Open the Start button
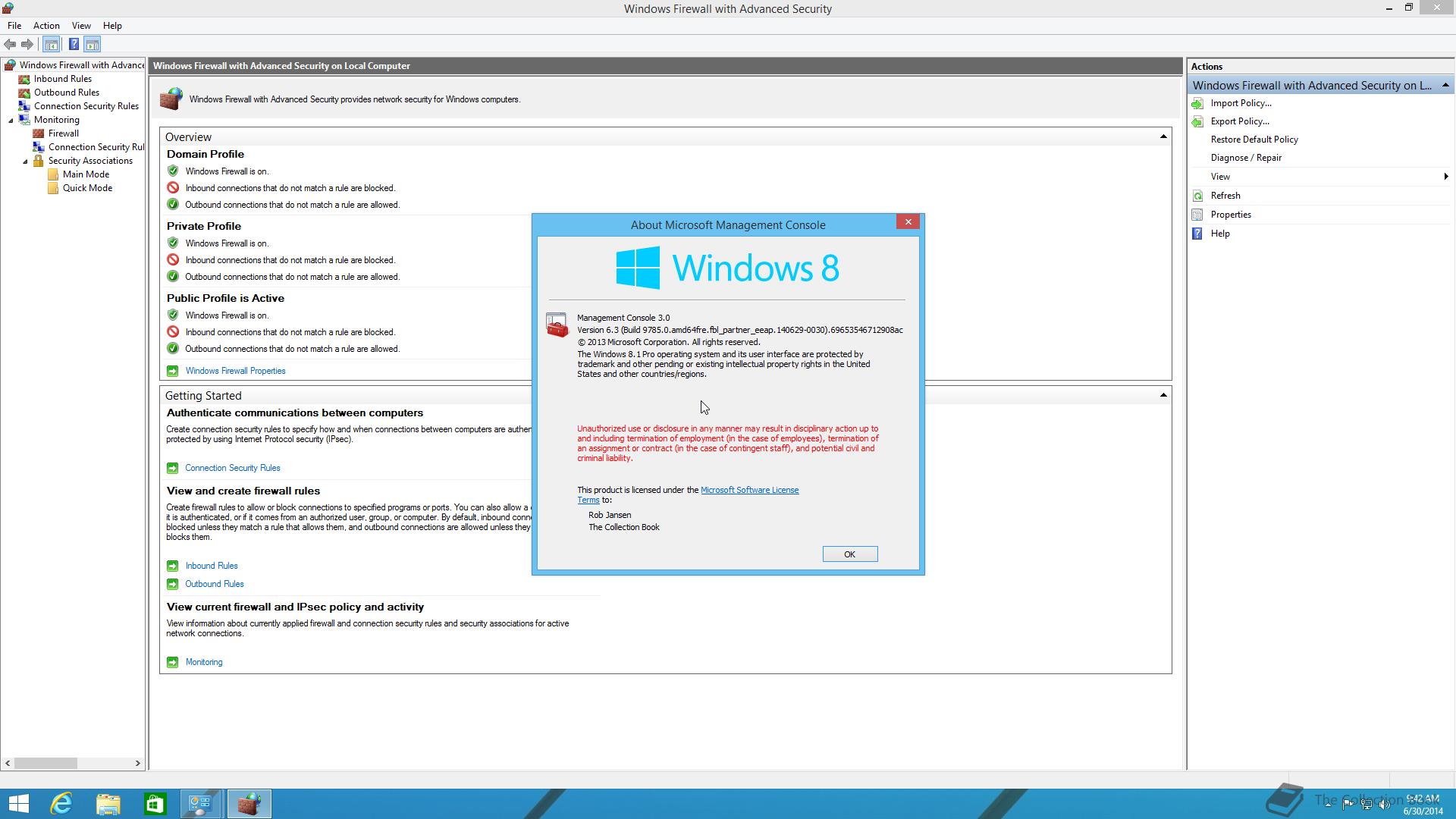The width and height of the screenshot is (1456, 819). tap(18, 804)
